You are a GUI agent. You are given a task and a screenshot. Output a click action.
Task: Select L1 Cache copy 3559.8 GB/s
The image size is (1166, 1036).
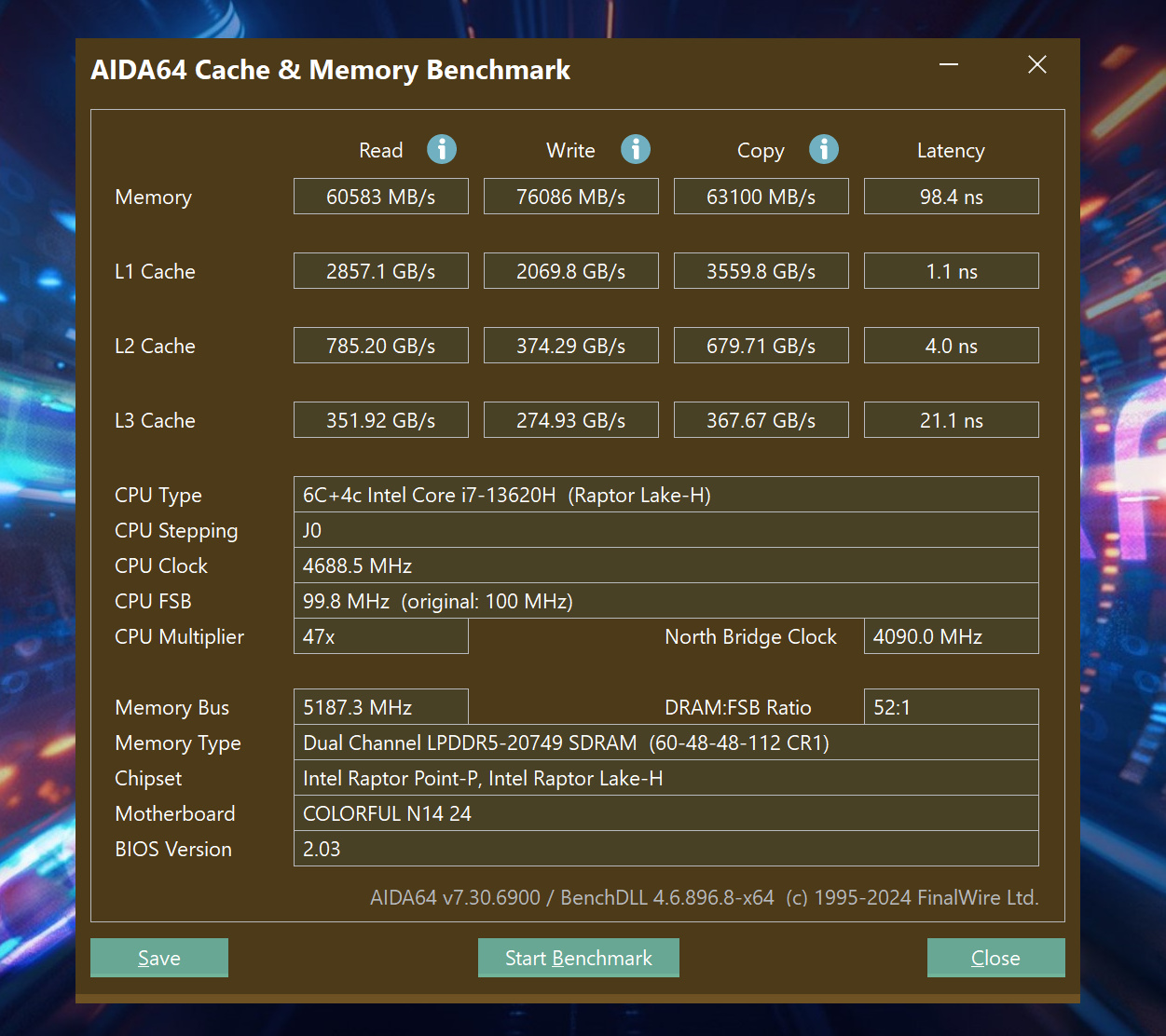(761, 271)
